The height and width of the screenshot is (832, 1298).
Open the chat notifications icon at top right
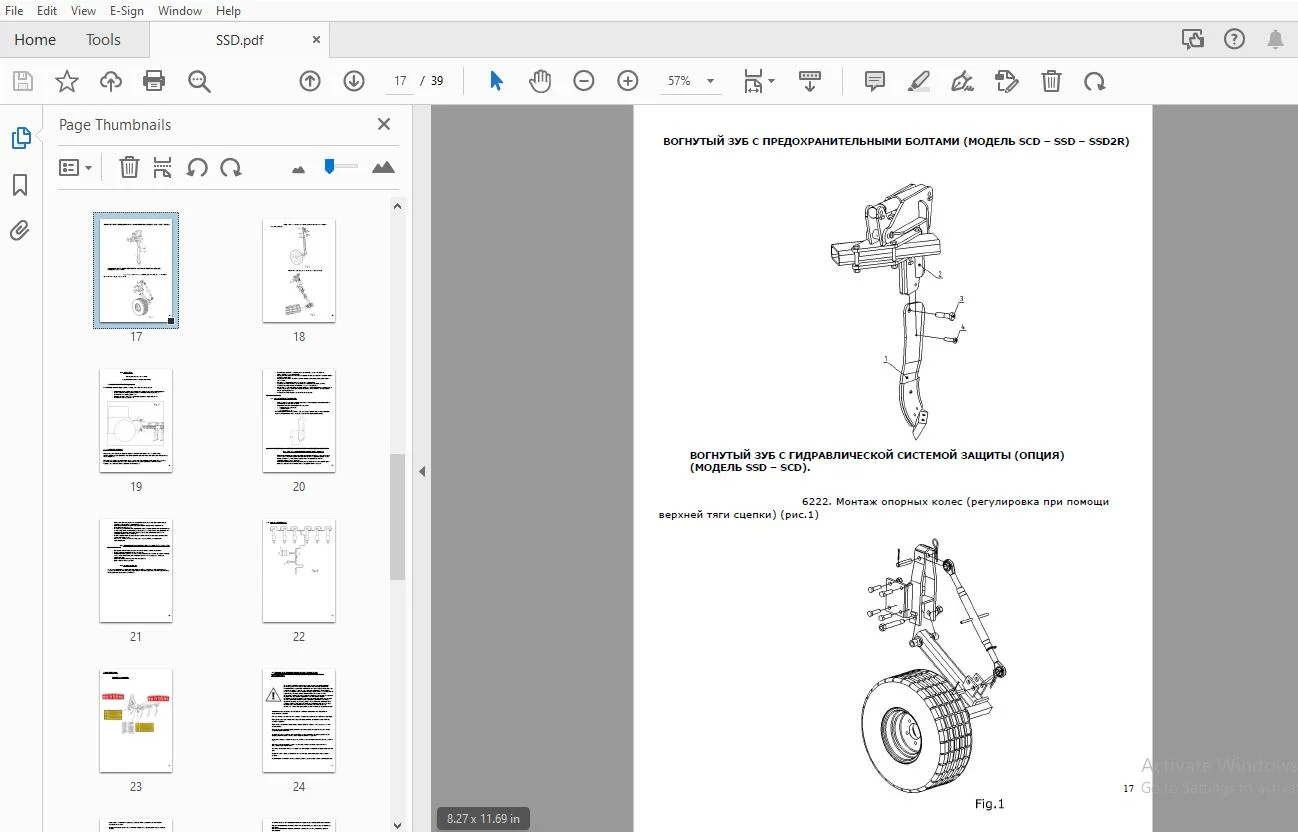click(1193, 39)
